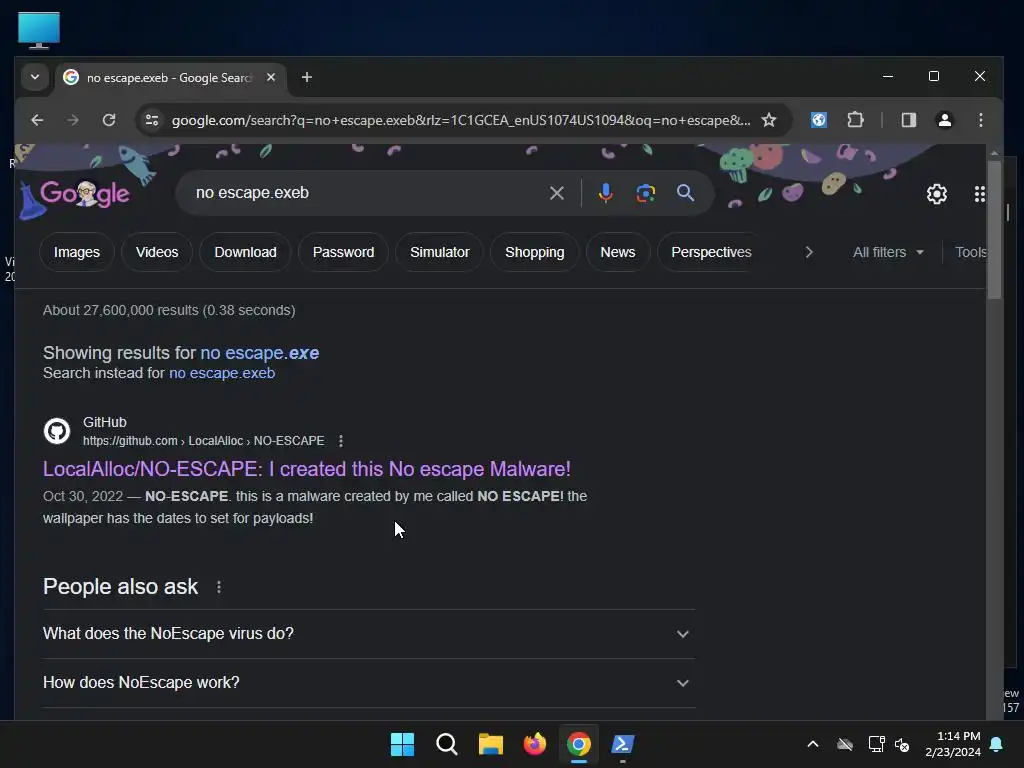Open the Windows Start menu
The width and height of the screenshot is (1024, 768).
(x=402, y=744)
